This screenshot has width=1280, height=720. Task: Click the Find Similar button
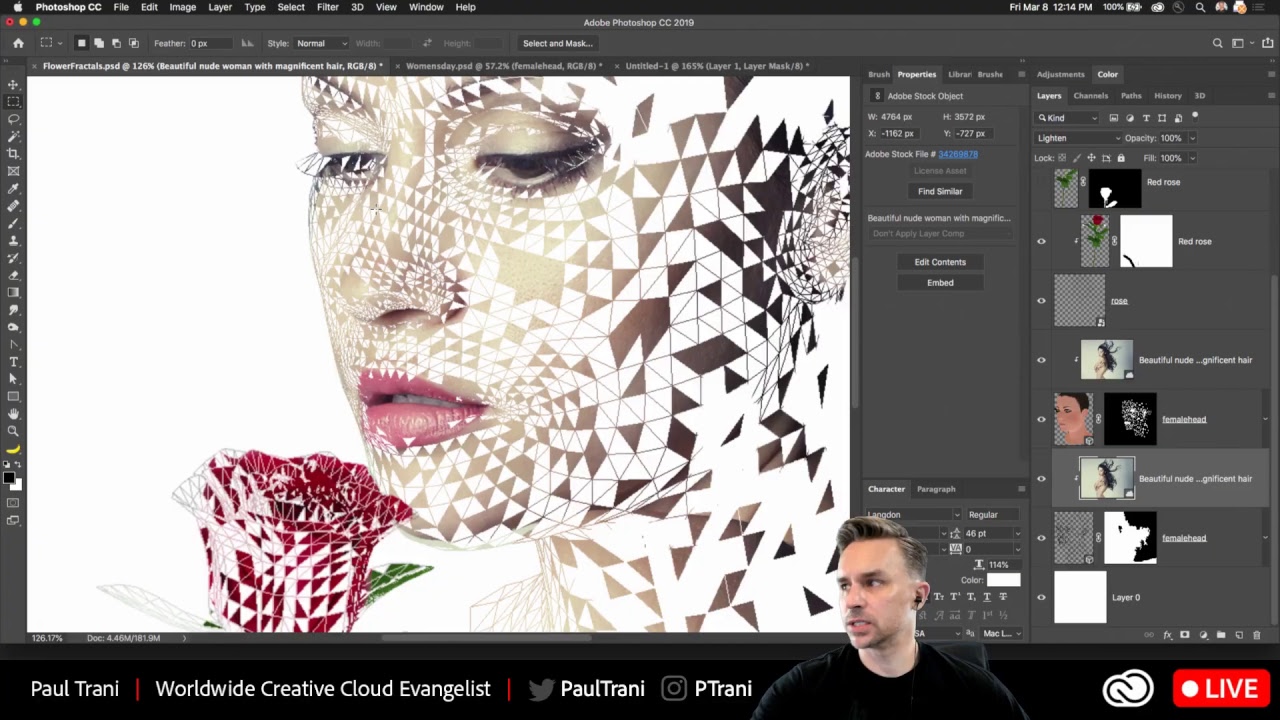pyautogui.click(x=940, y=191)
